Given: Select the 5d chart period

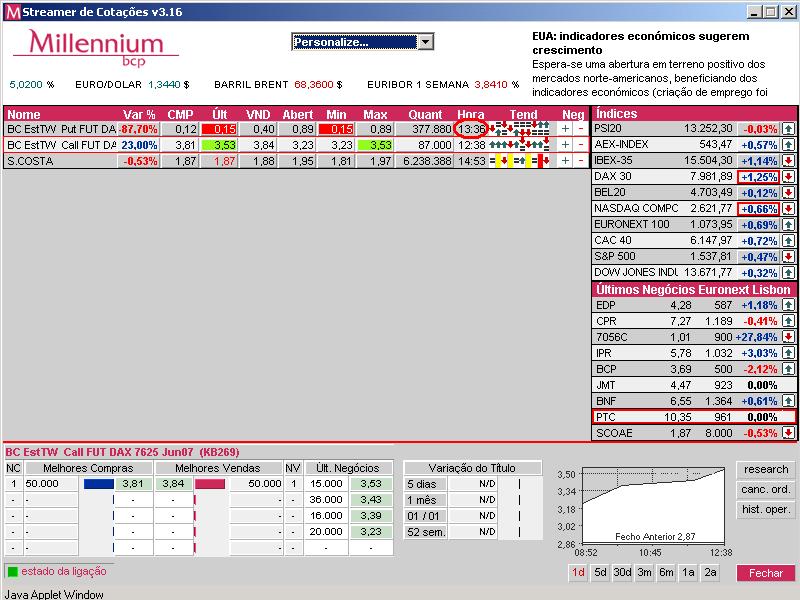Looking at the screenshot, I should point(601,572).
